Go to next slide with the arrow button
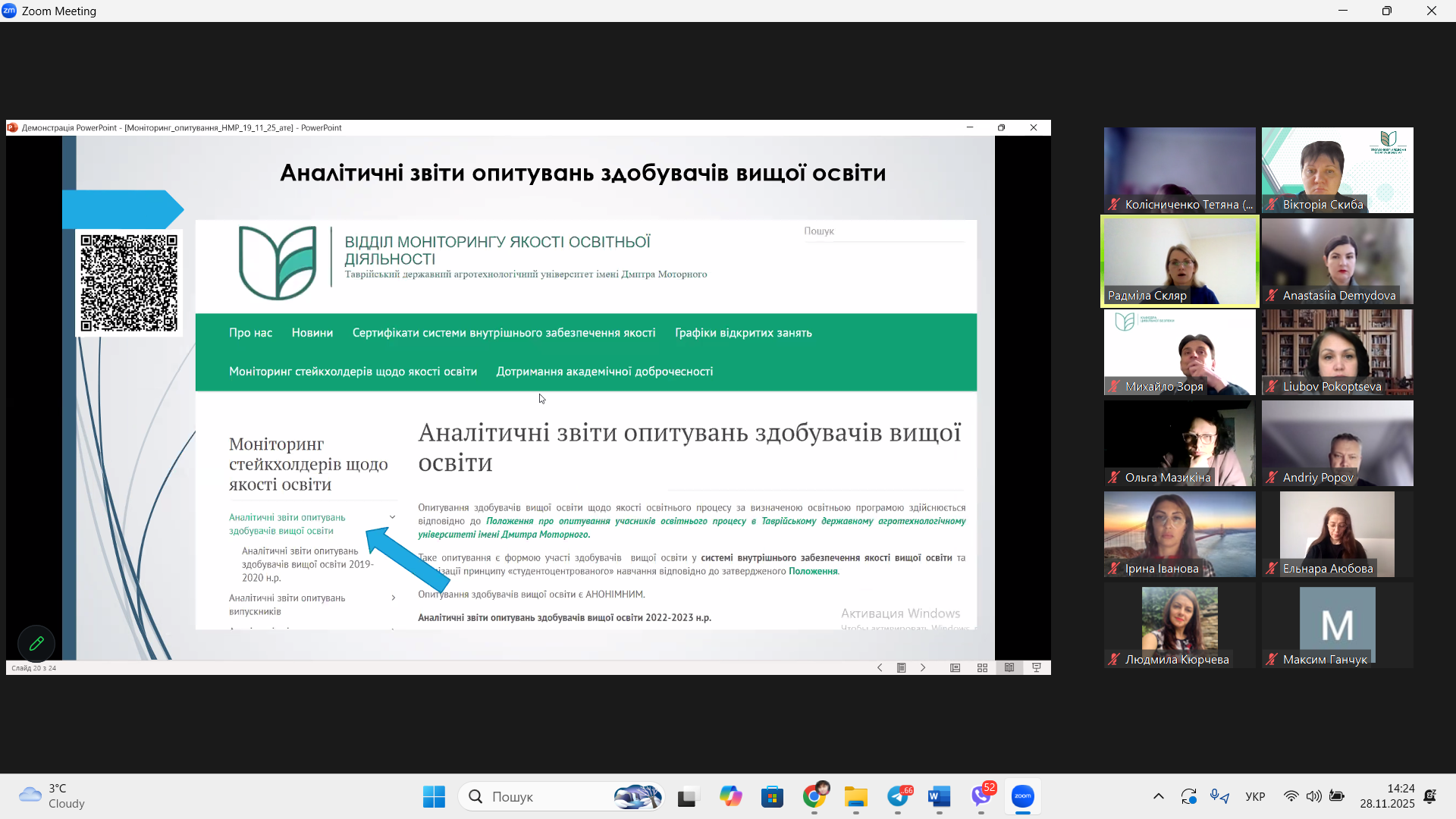1456x819 pixels. (x=923, y=667)
